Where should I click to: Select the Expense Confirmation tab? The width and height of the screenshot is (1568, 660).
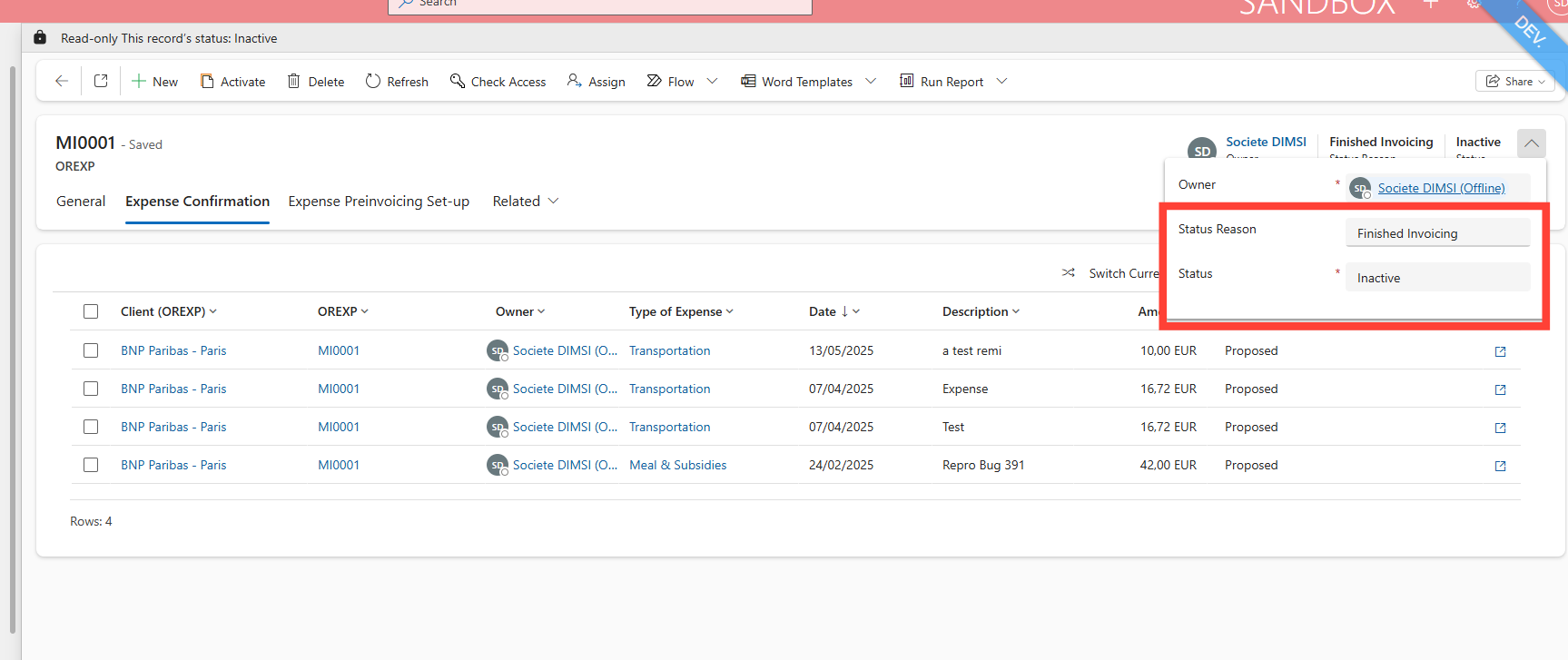pyautogui.click(x=197, y=202)
